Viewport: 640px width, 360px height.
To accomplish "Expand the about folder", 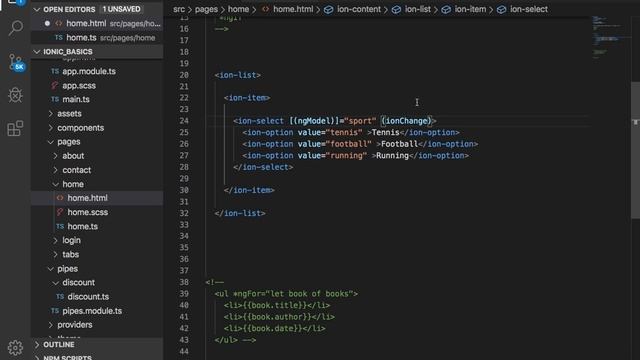I will (x=56, y=156).
